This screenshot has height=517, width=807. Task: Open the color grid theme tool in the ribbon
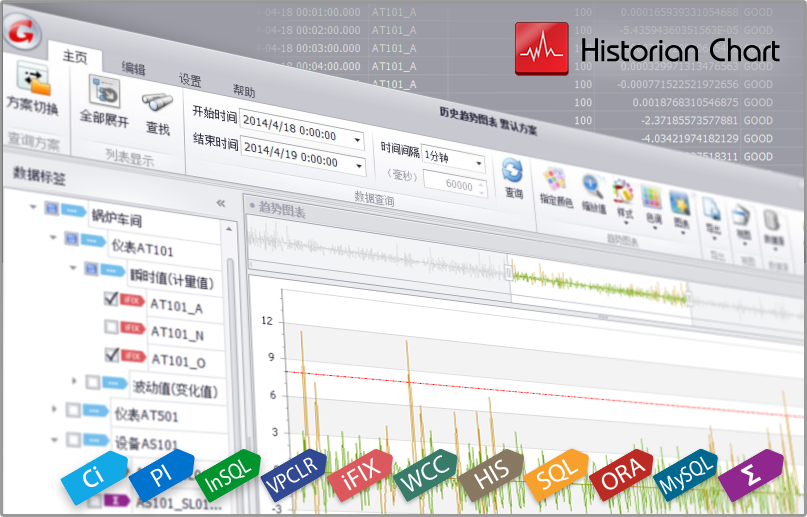point(651,199)
